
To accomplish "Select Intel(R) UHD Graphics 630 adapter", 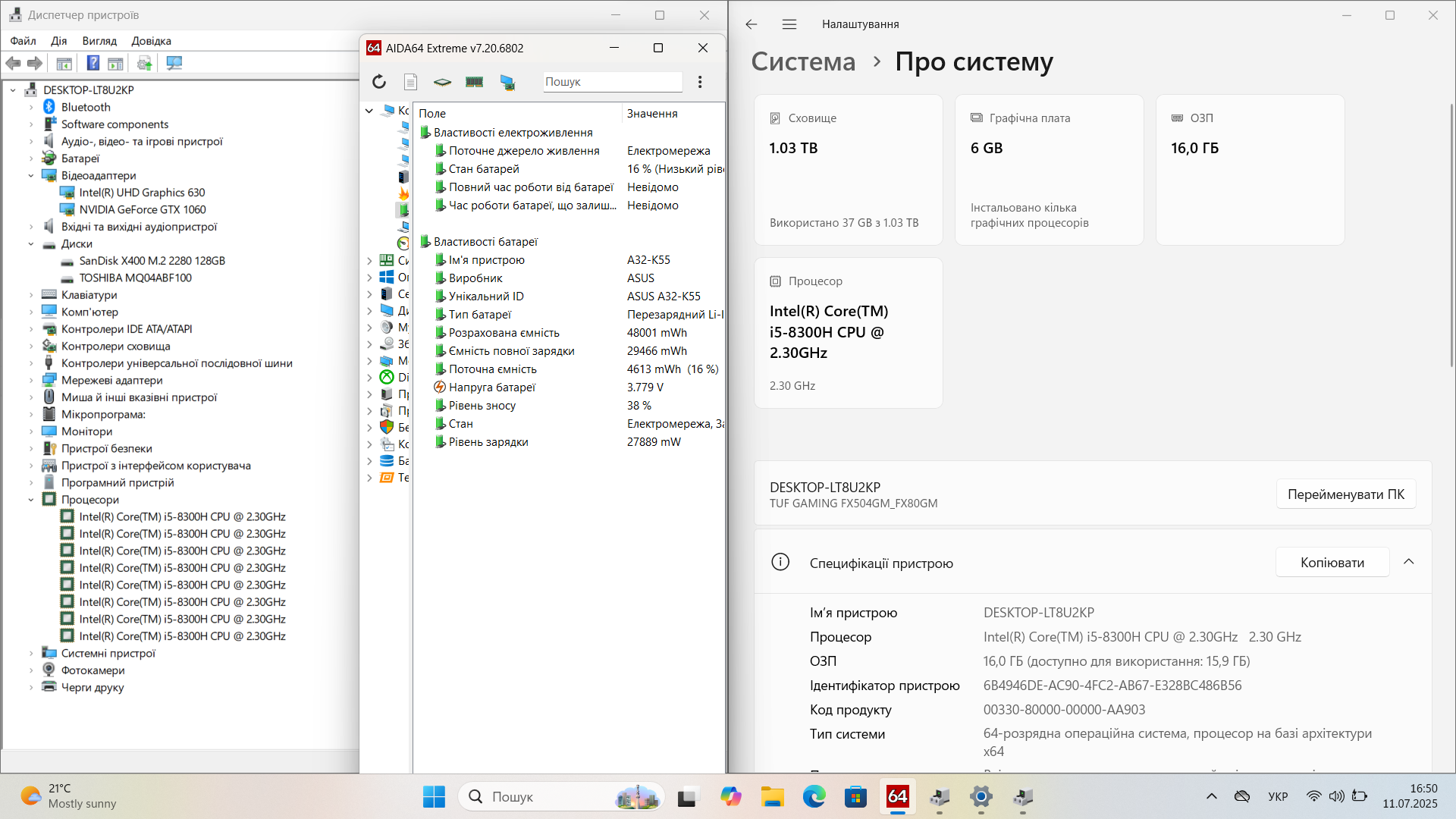I will click(142, 193).
